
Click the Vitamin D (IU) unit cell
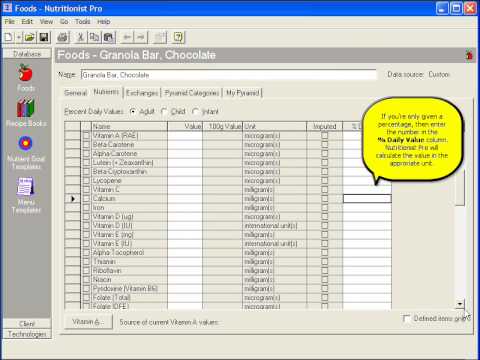pyautogui.click(x=275, y=226)
